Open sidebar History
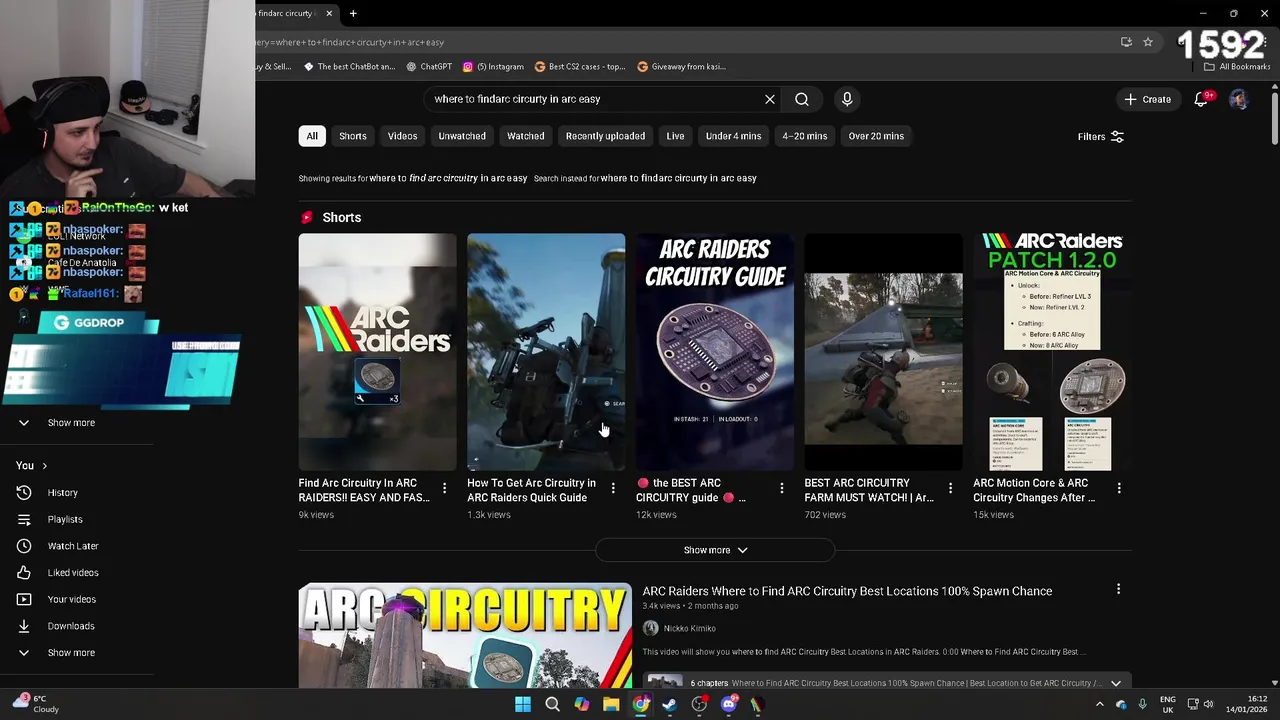The image size is (1280, 720). click(x=62, y=493)
